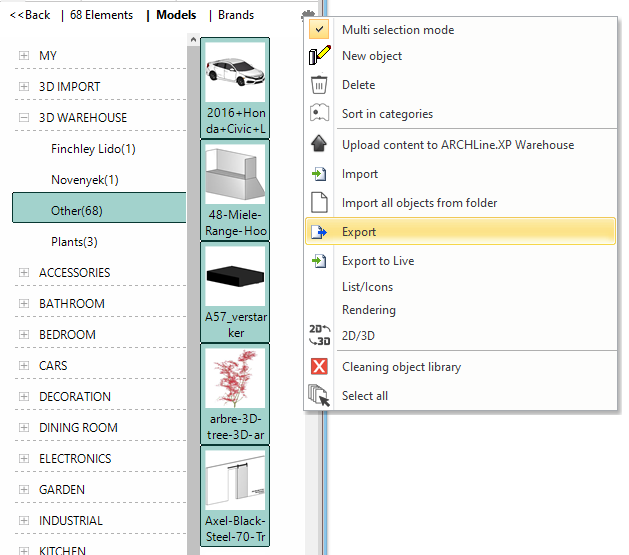Switch to the Brands tab
The image size is (629, 555).
[x=236, y=15]
